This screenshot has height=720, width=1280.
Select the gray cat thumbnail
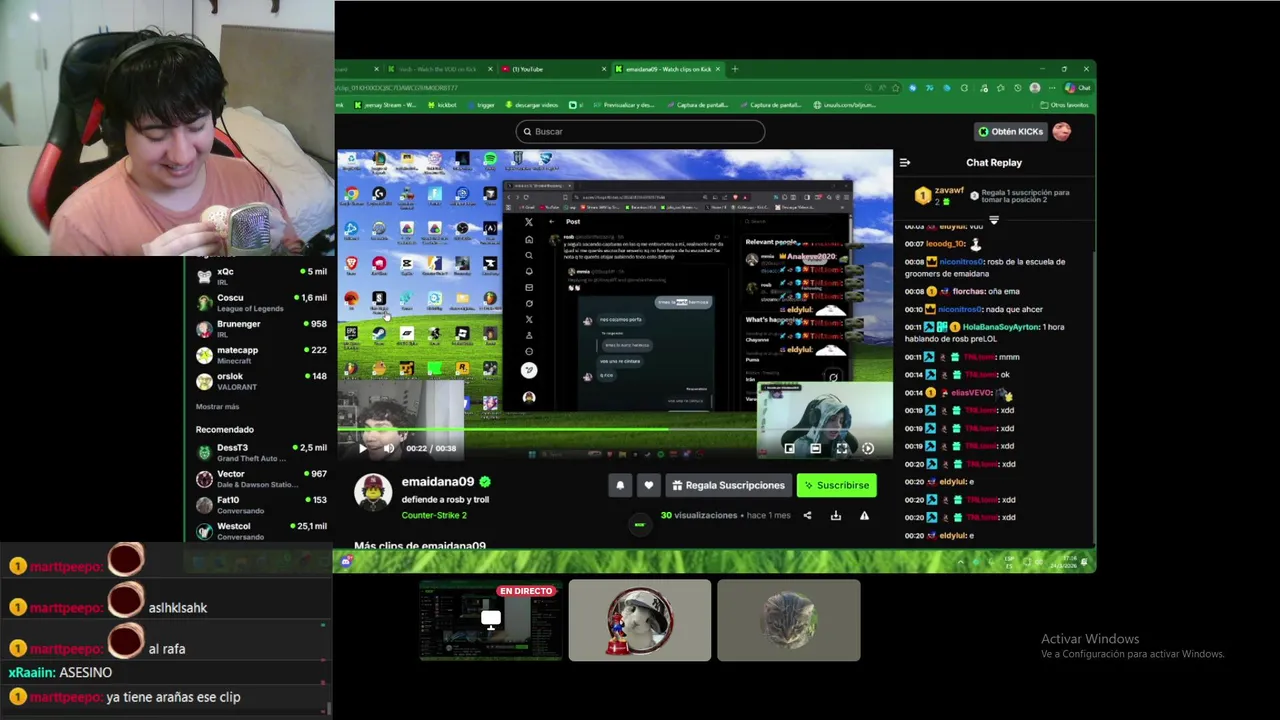[x=788, y=620]
